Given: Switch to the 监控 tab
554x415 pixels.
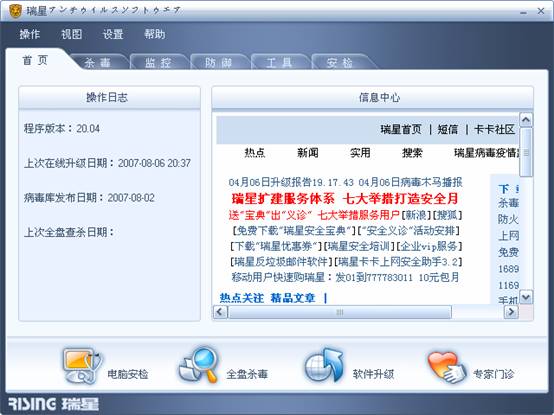Looking at the screenshot, I should pyautogui.click(x=158, y=63).
